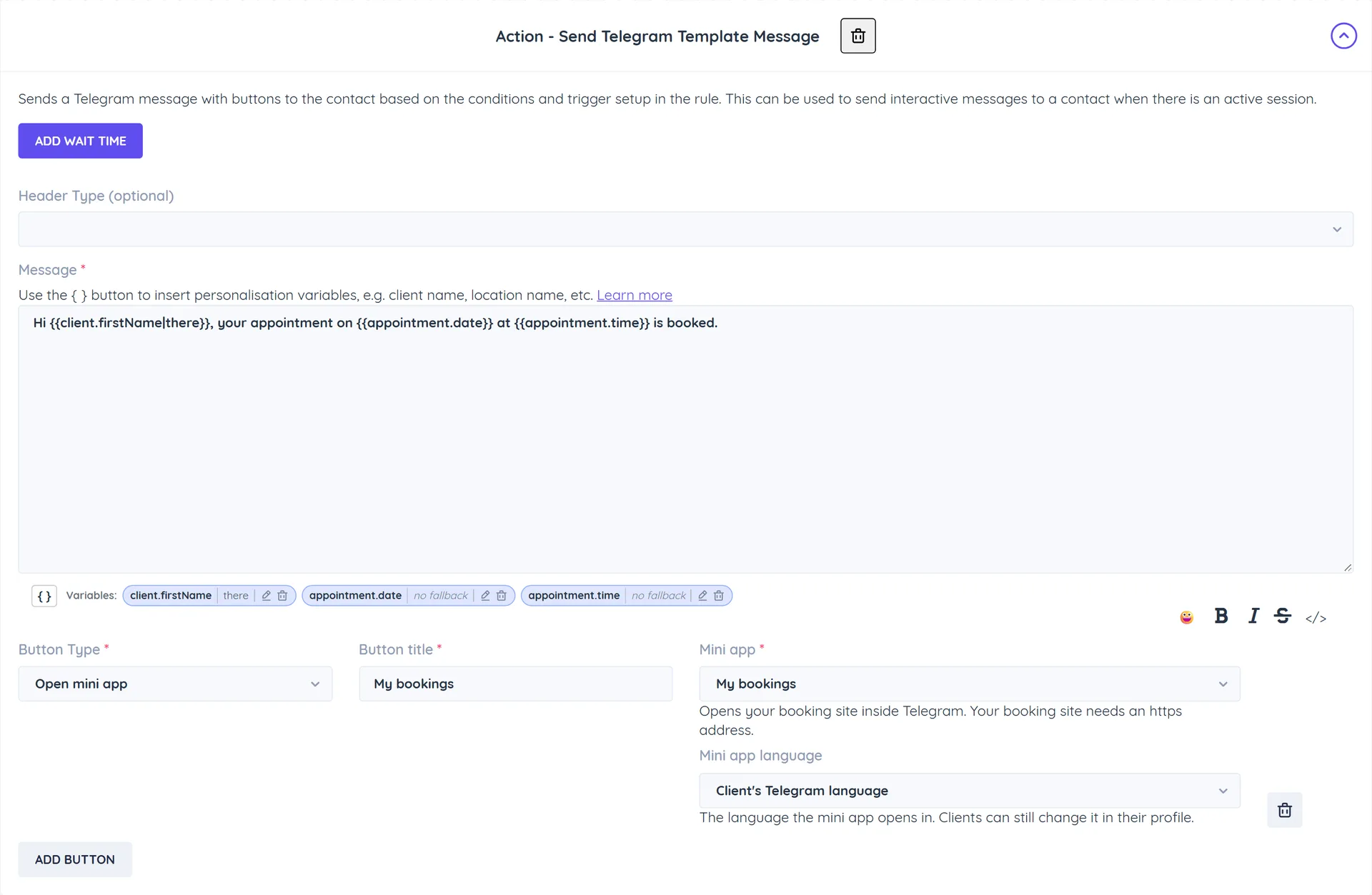The height and width of the screenshot is (895, 1372).
Task: Delete the Send Telegram Template Message action
Action: 857,36
